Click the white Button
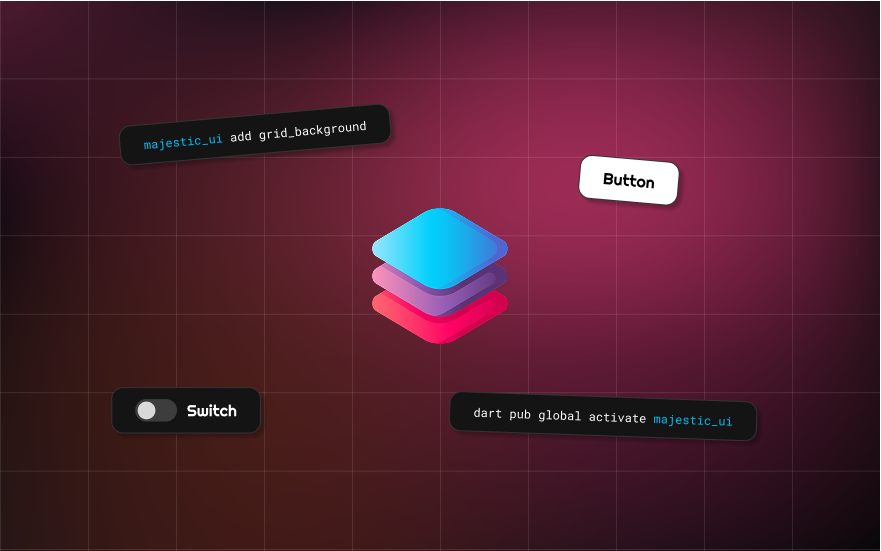Image resolution: width=881 pixels, height=551 pixels. [629, 180]
